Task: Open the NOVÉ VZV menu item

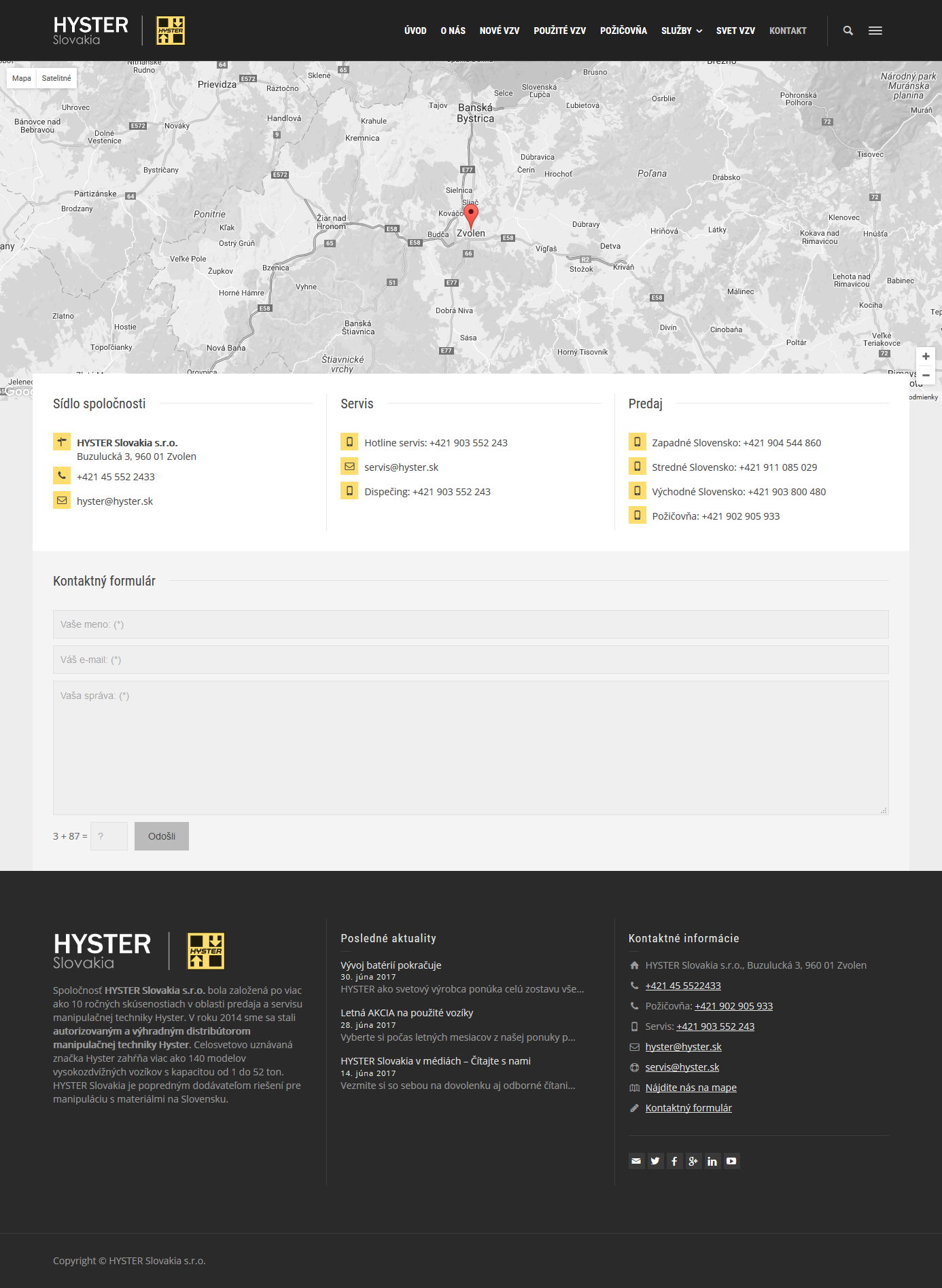Action: click(x=500, y=31)
